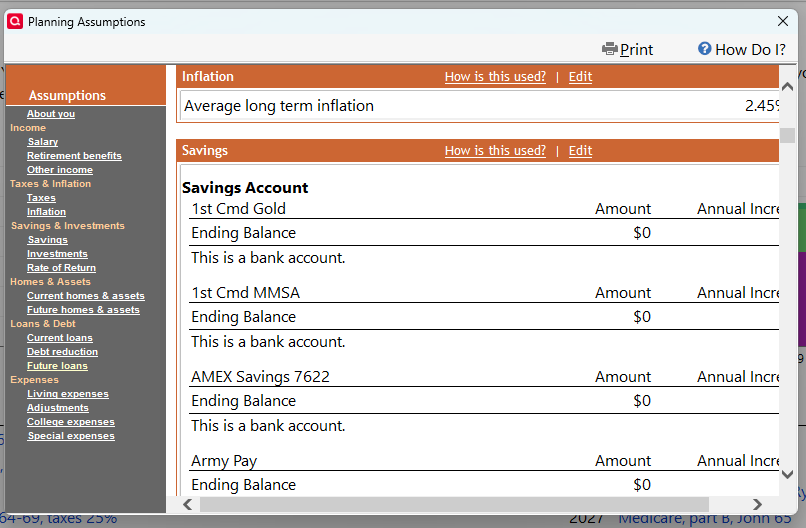The width and height of the screenshot is (806, 528).
Task: Click the Print printer icon
Action: pos(610,49)
